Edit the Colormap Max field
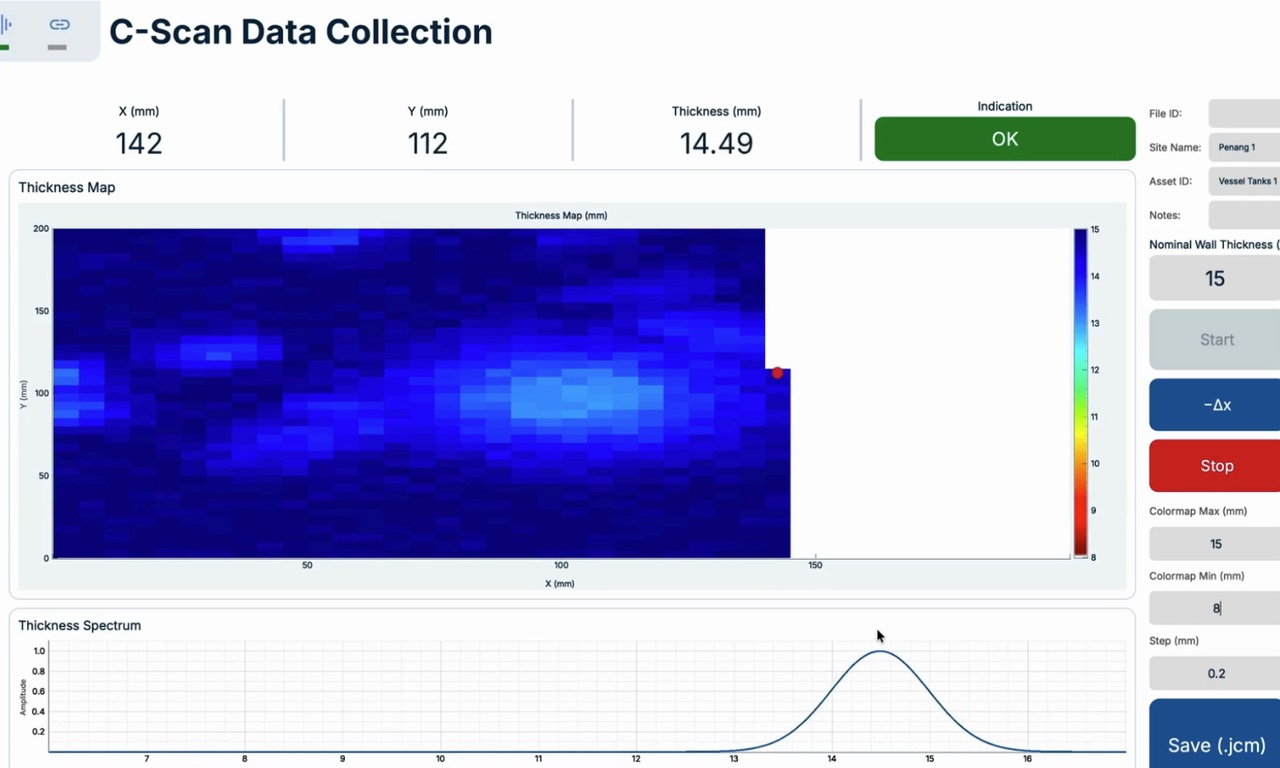Viewport: 1280px width, 768px height. tap(1215, 544)
